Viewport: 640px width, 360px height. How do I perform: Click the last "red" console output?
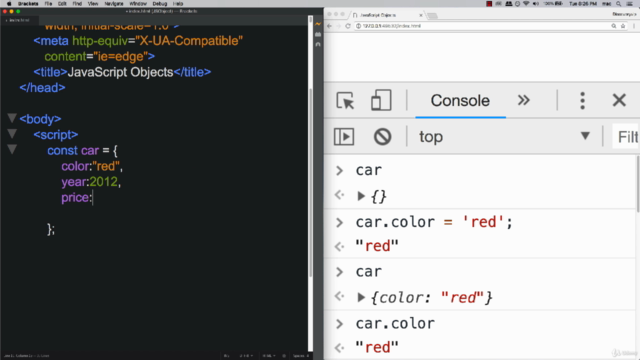click(376, 348)
